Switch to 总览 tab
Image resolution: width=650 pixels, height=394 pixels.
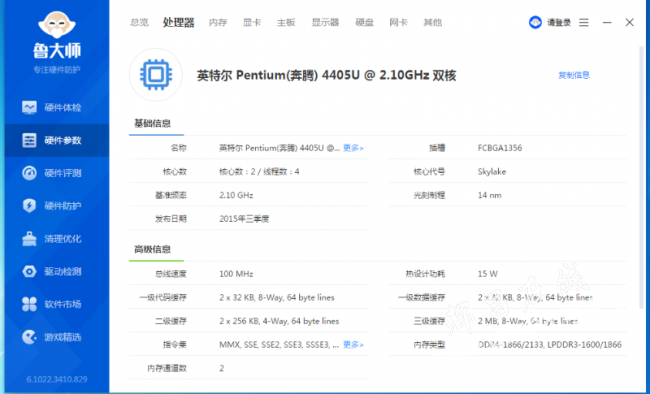click(139, 22)
